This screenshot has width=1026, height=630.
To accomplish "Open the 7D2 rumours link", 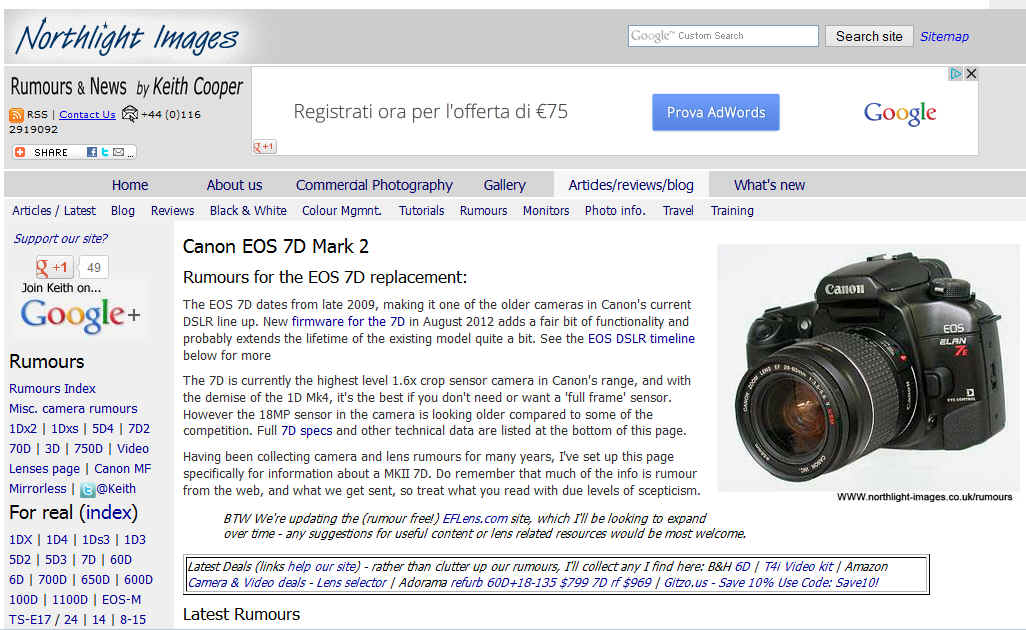I will point(139,429).
